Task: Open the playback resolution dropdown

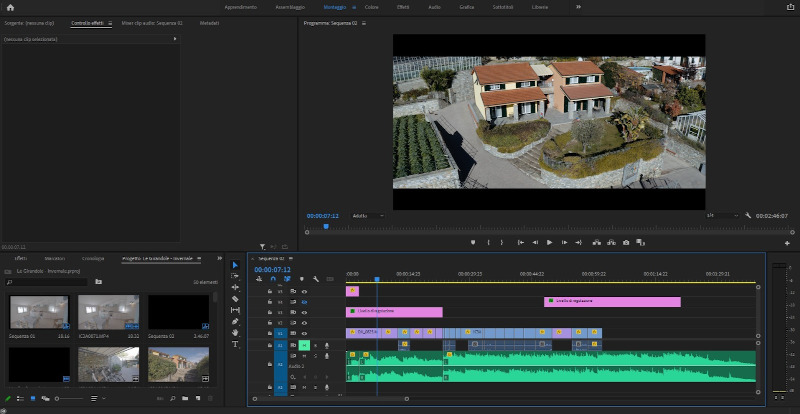Action: tap(722, 215)
